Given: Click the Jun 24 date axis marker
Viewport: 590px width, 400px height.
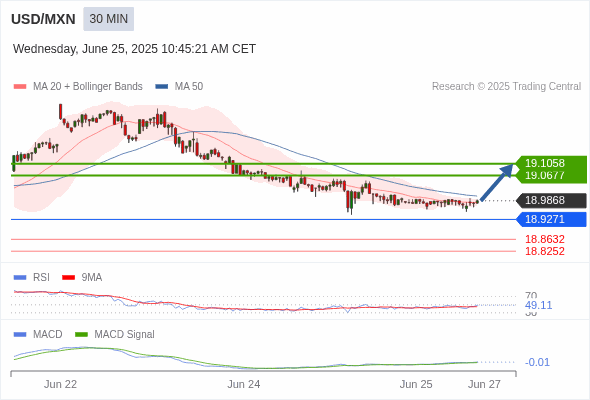Looking at the screenshot, I should pos(244,384).
